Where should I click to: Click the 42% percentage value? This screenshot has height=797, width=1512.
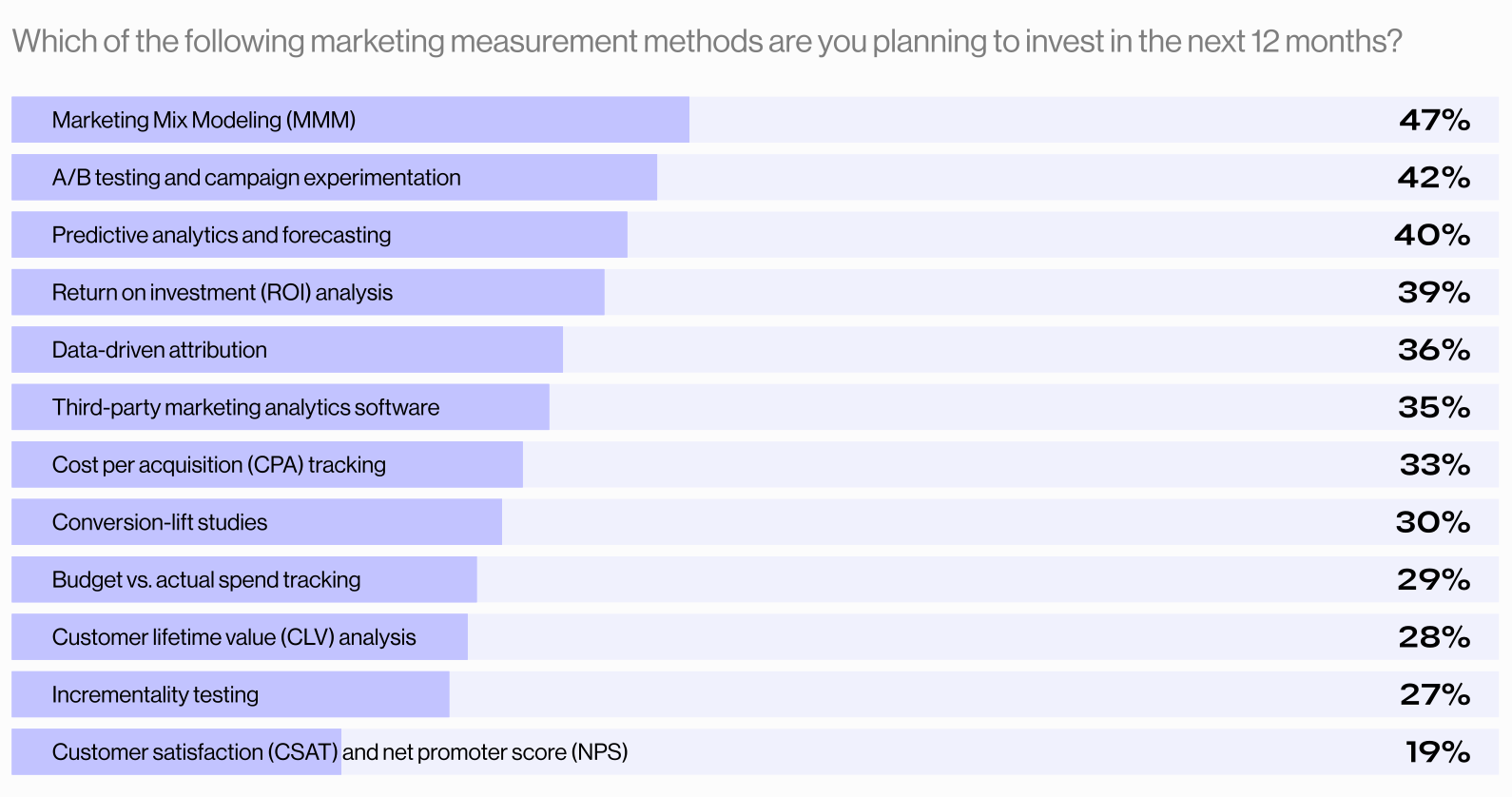[1434, 178]
